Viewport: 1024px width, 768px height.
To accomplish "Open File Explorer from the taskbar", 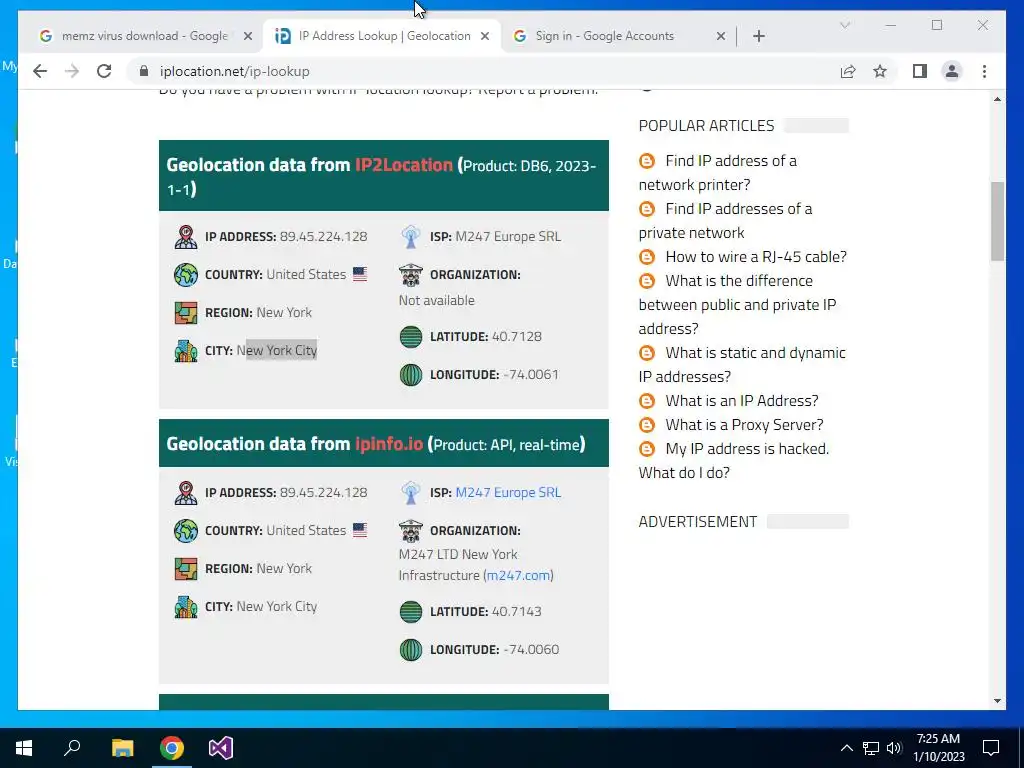I will click(122, 748).
